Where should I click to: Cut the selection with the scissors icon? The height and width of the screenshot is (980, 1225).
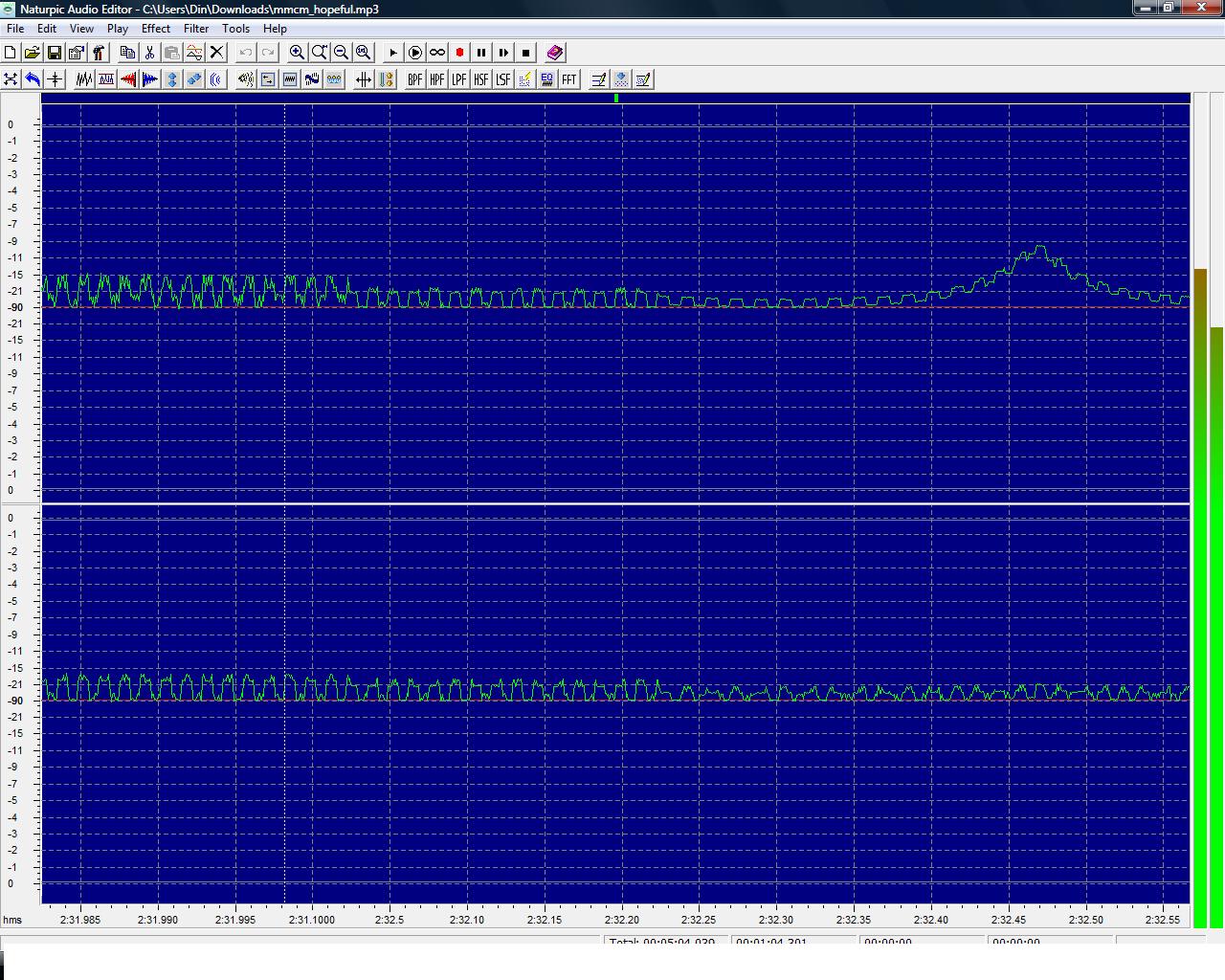[149, 53]
